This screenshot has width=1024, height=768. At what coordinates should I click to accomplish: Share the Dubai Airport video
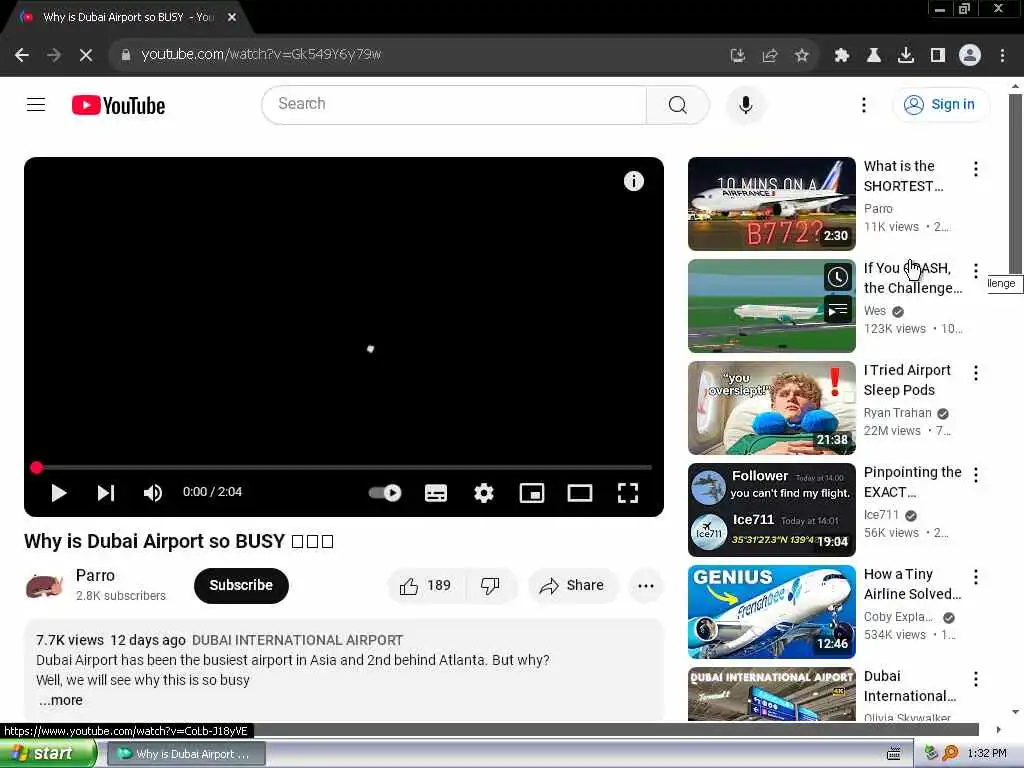[x=572, y=586]
